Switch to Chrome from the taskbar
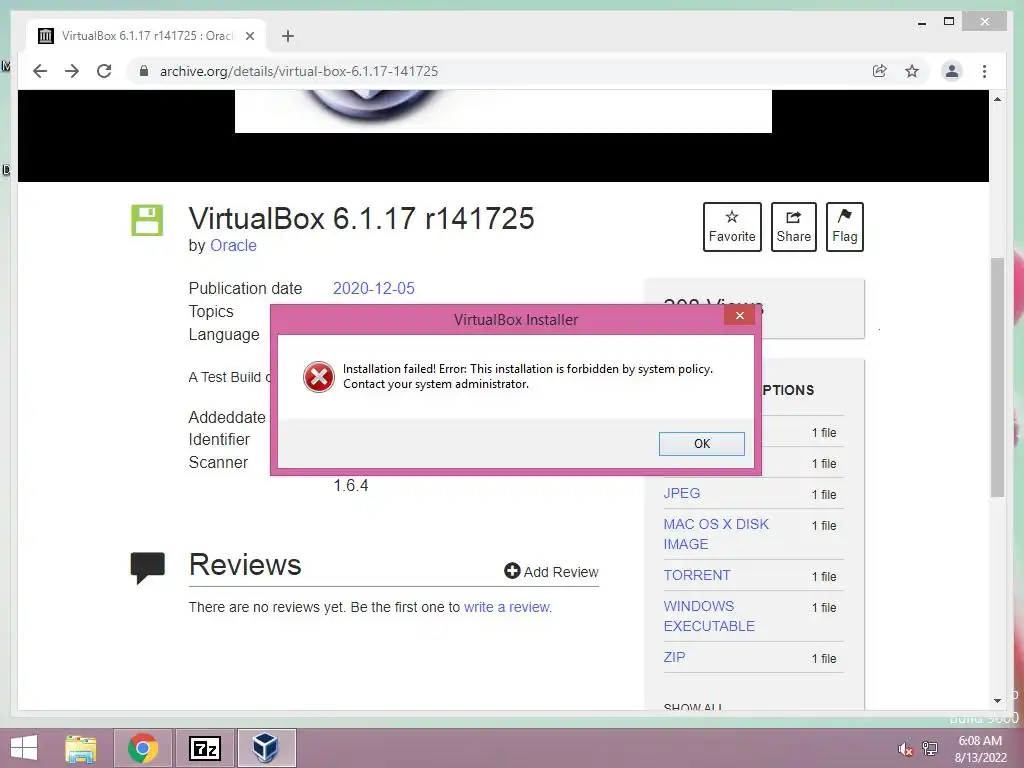This screenshot has width=1024, height=768. [142, 748]
